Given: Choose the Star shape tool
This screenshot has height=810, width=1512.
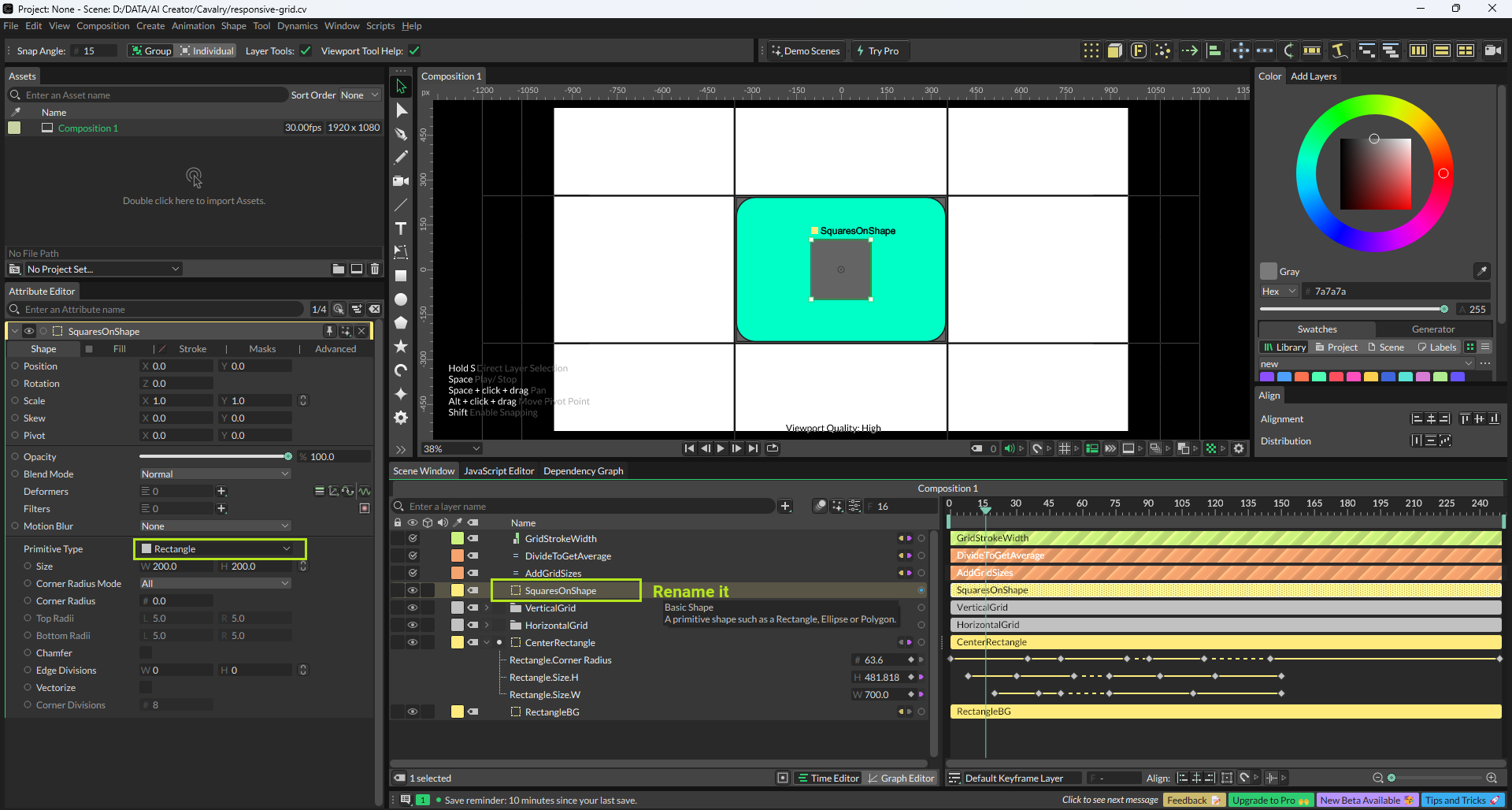Looking at the screenshot, I should [401, 347].
